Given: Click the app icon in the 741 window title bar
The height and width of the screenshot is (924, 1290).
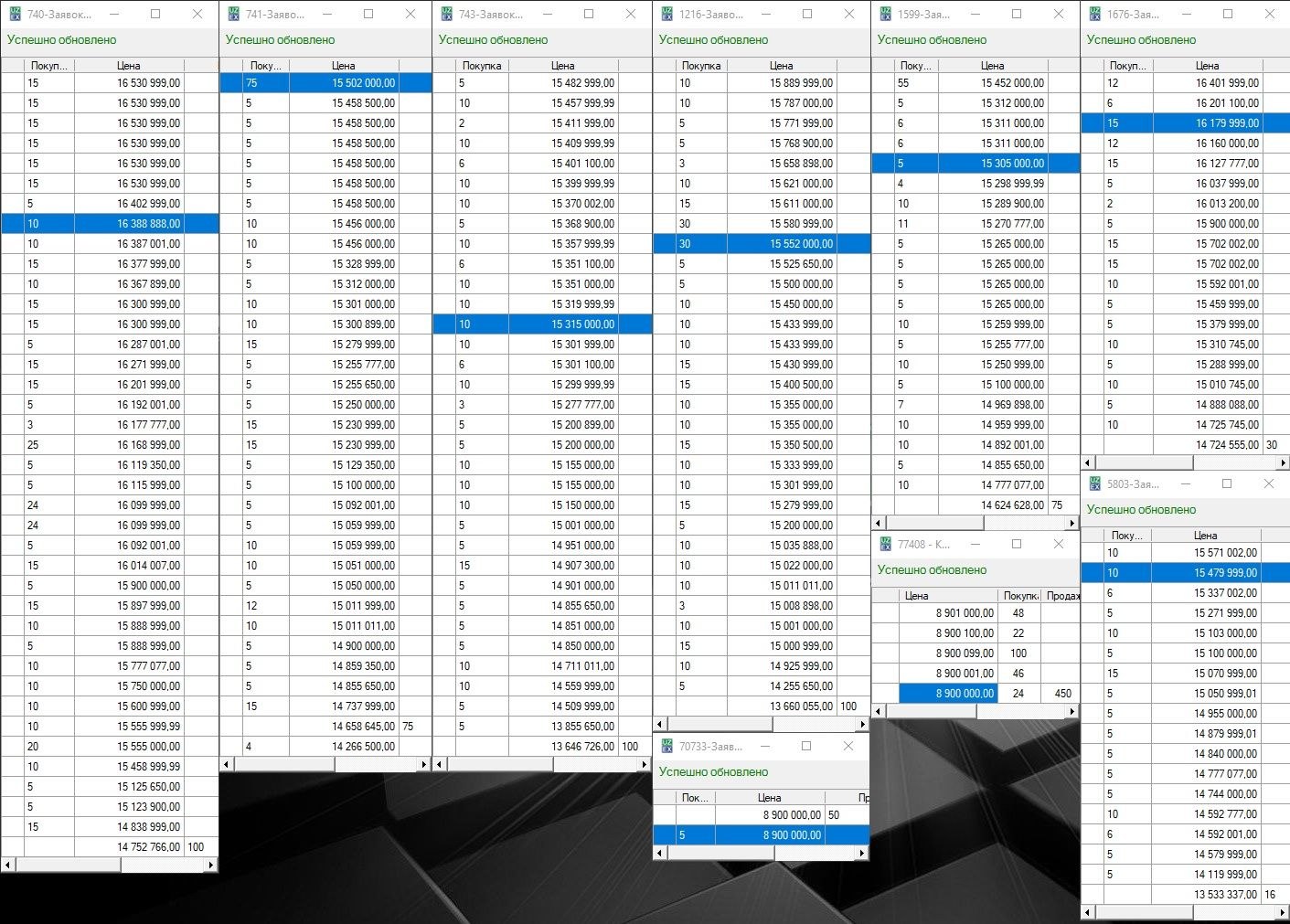Looking at the screenshot, I should [x=233, y=15].
